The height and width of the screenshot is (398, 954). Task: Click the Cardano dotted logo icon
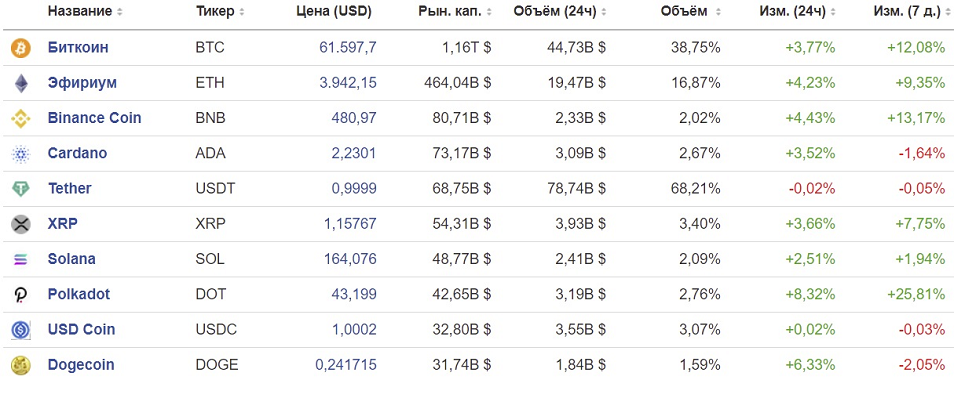click(x=21, y=154)
